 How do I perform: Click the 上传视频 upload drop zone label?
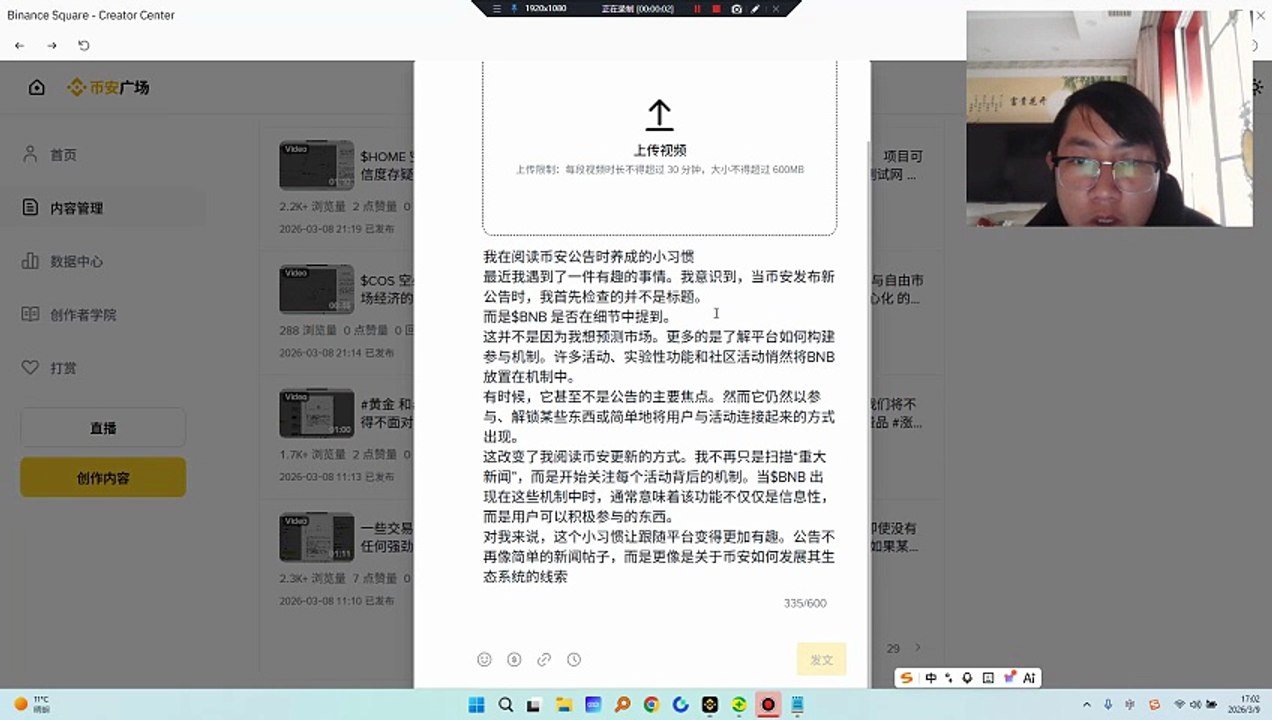point(660,150)
